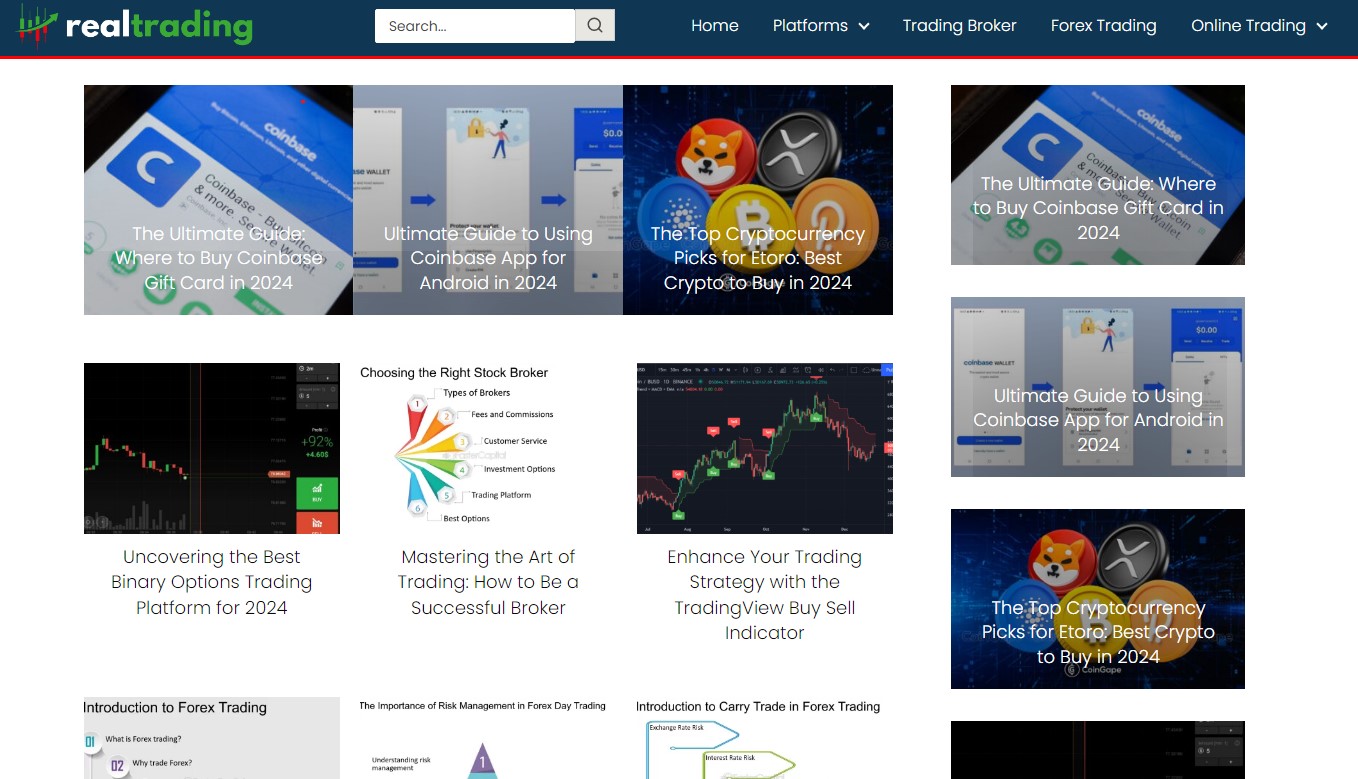Focus the Search input field
The image size is (1358, 779).
coord(475,26)
